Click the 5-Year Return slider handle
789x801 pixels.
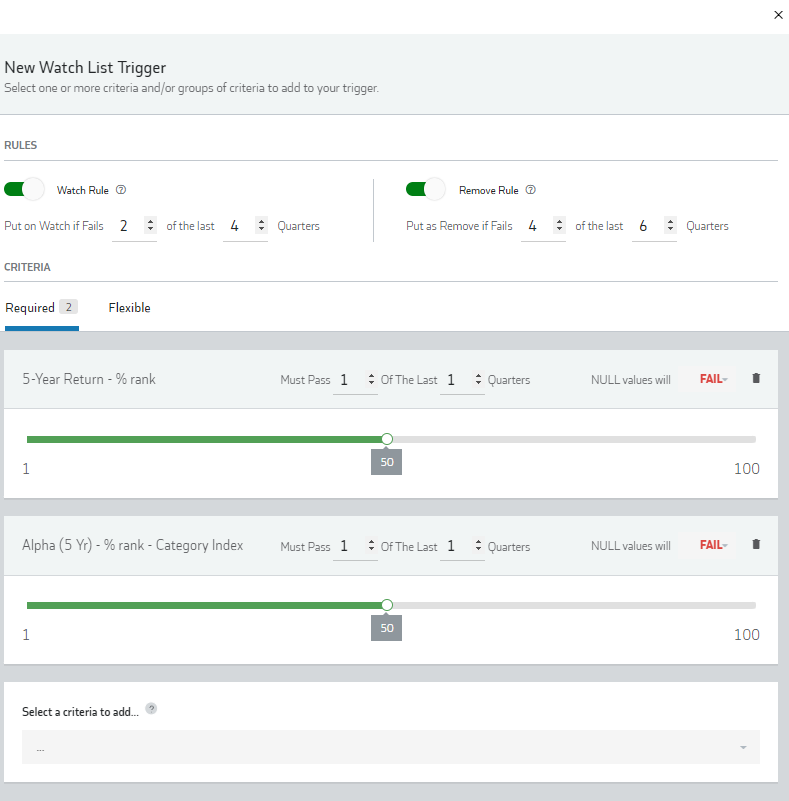(x=387, y=439)
